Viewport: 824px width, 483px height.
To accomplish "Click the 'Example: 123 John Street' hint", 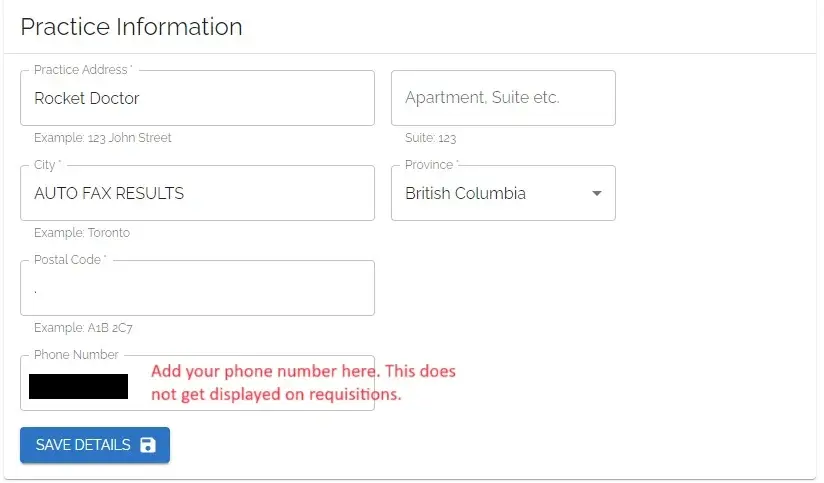I will coord(103,138).
